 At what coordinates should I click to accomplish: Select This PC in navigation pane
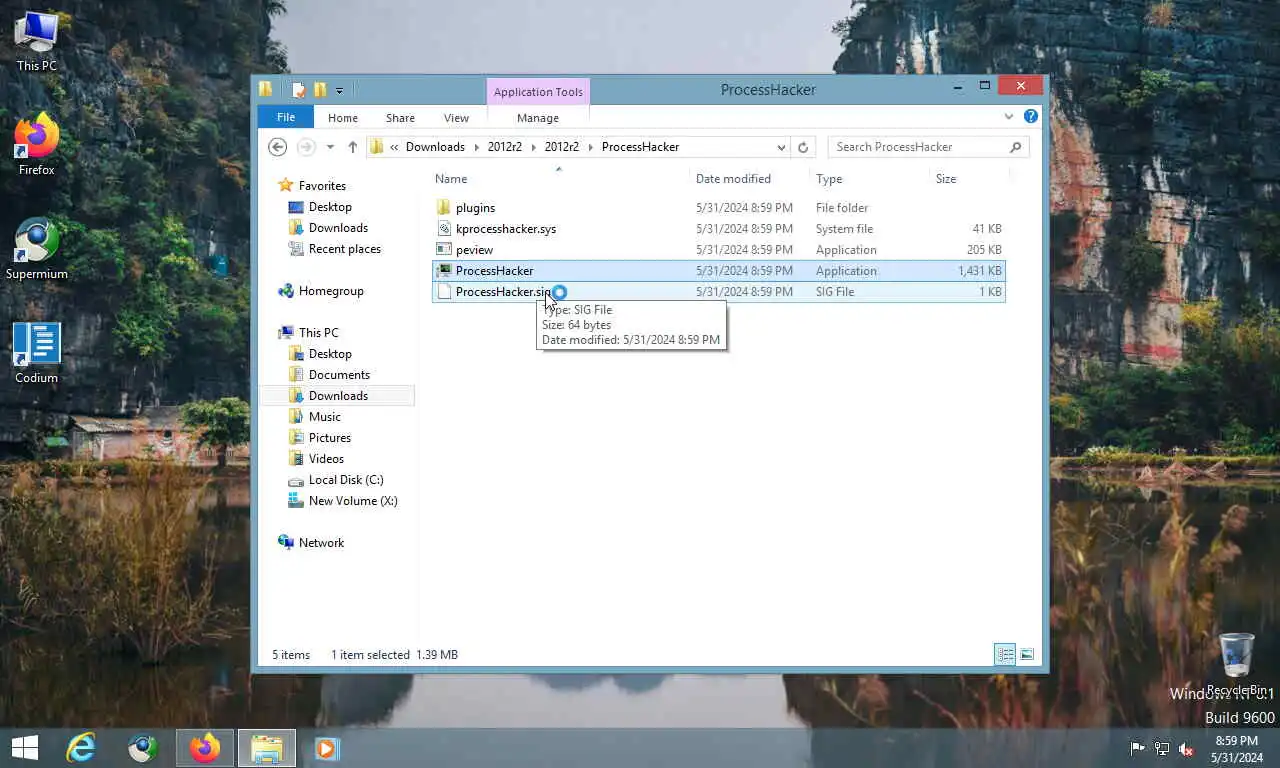coord(318,333)
